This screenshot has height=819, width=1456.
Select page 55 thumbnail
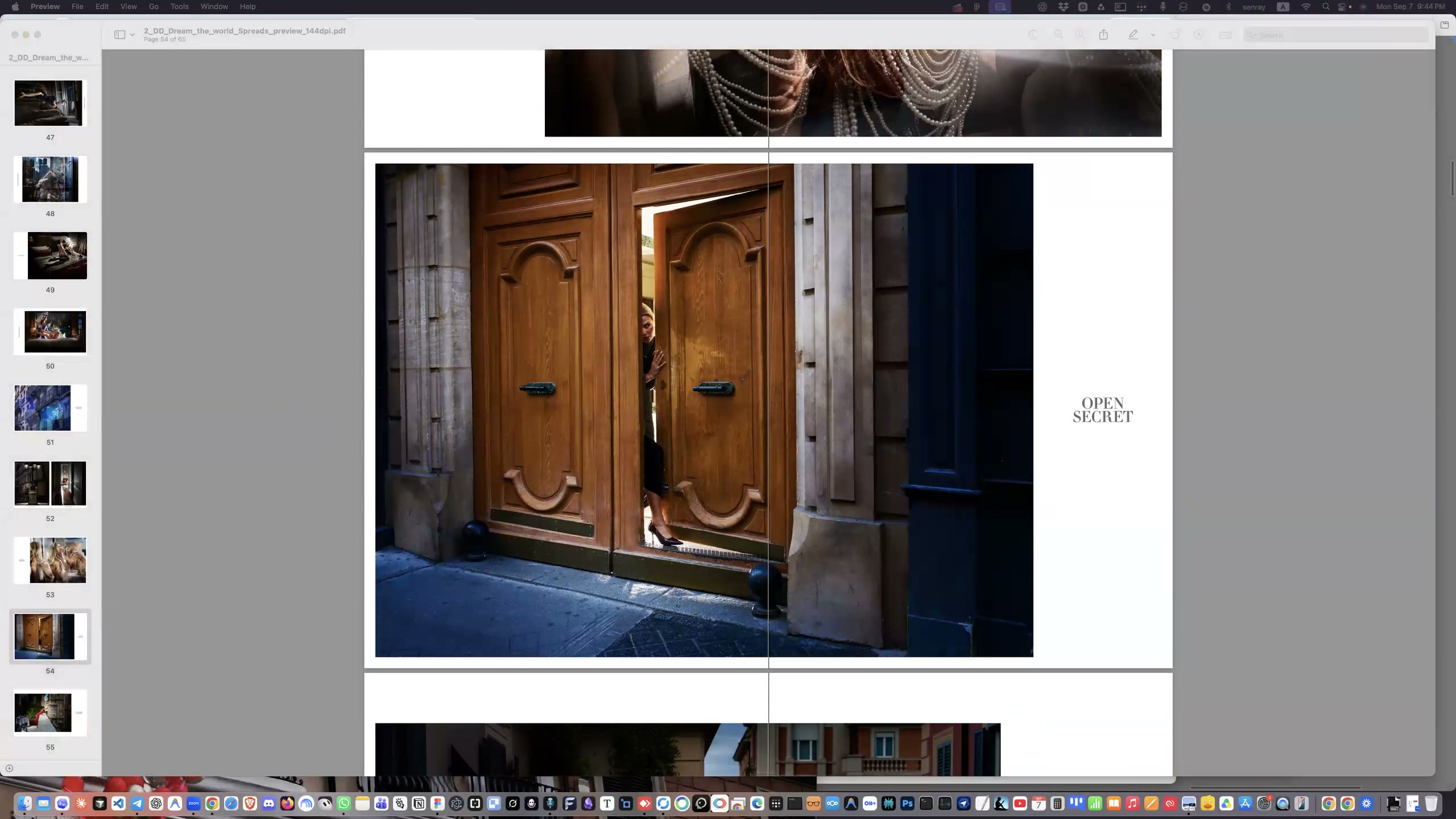[50, 713]
